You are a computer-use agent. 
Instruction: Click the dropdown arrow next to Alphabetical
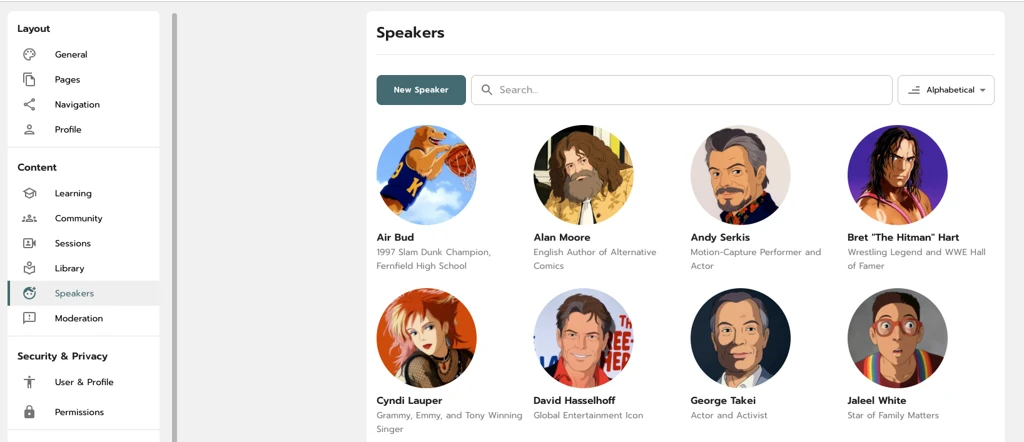[983, 90]
